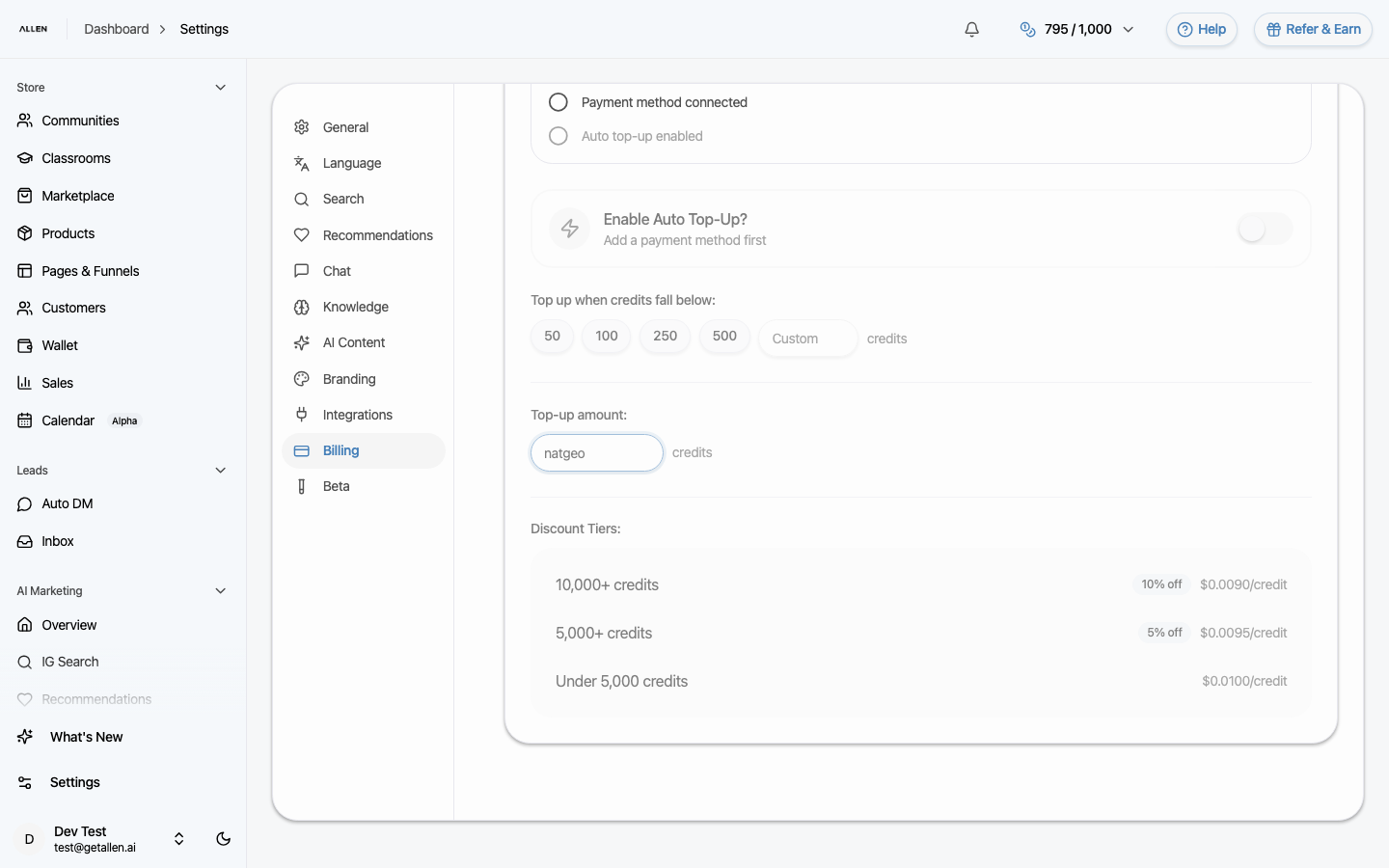Click the Chat bubble icon
Screen dimensions: 1389x868
[x=302, y=270]
